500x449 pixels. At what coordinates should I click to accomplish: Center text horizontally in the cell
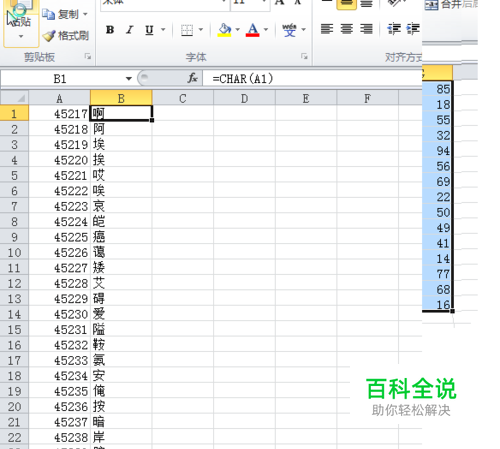pyautogui.click(x=347, y=29)
